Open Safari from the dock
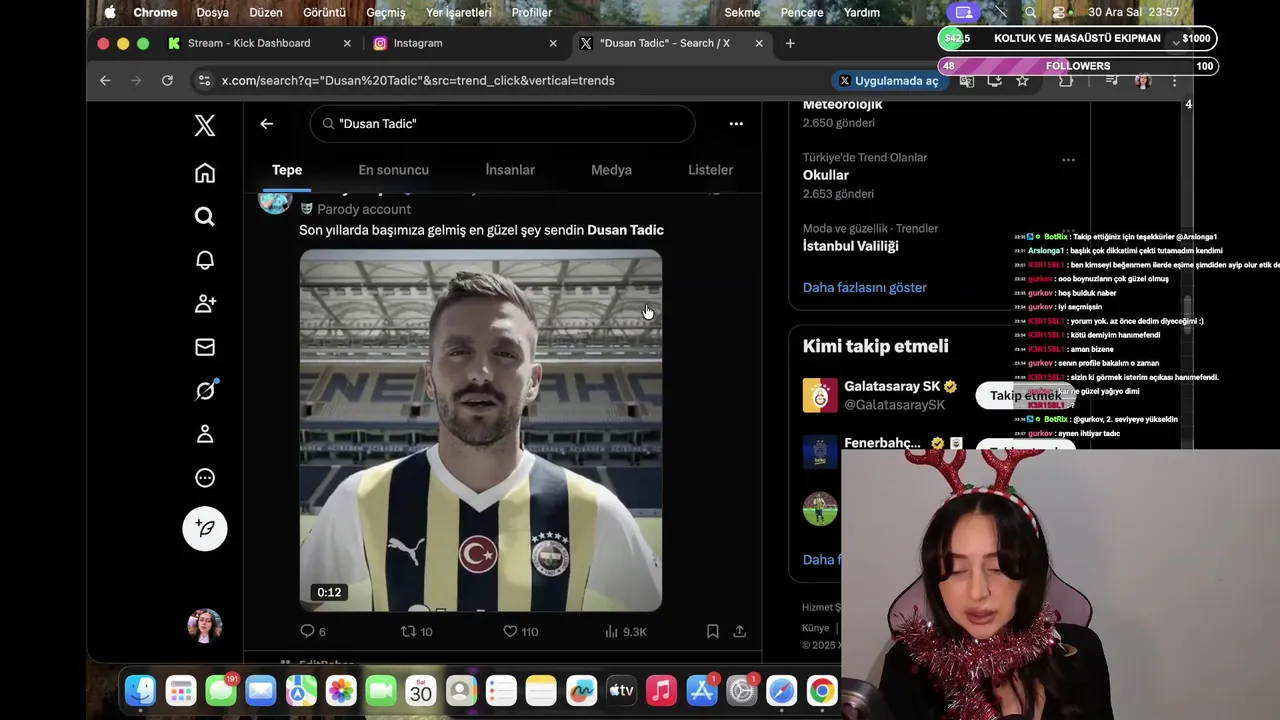Viewport: 1280px width, 720px height. click(781, 690)
